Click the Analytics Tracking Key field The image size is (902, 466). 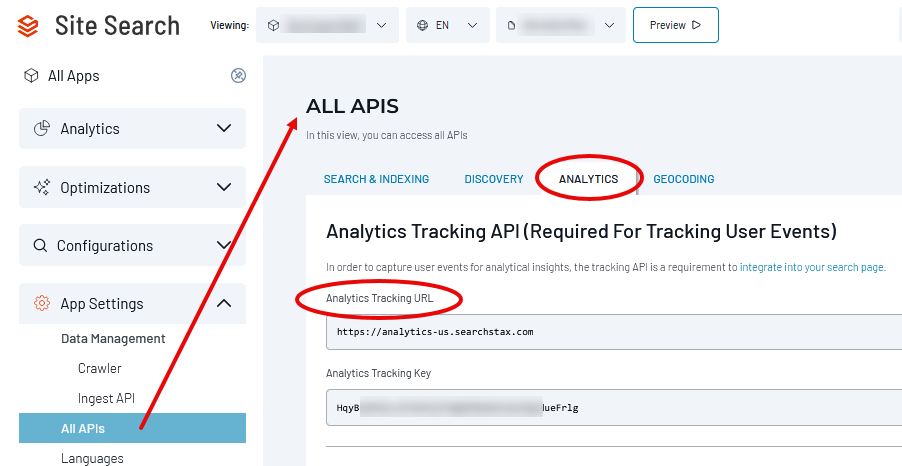point(614,408)
